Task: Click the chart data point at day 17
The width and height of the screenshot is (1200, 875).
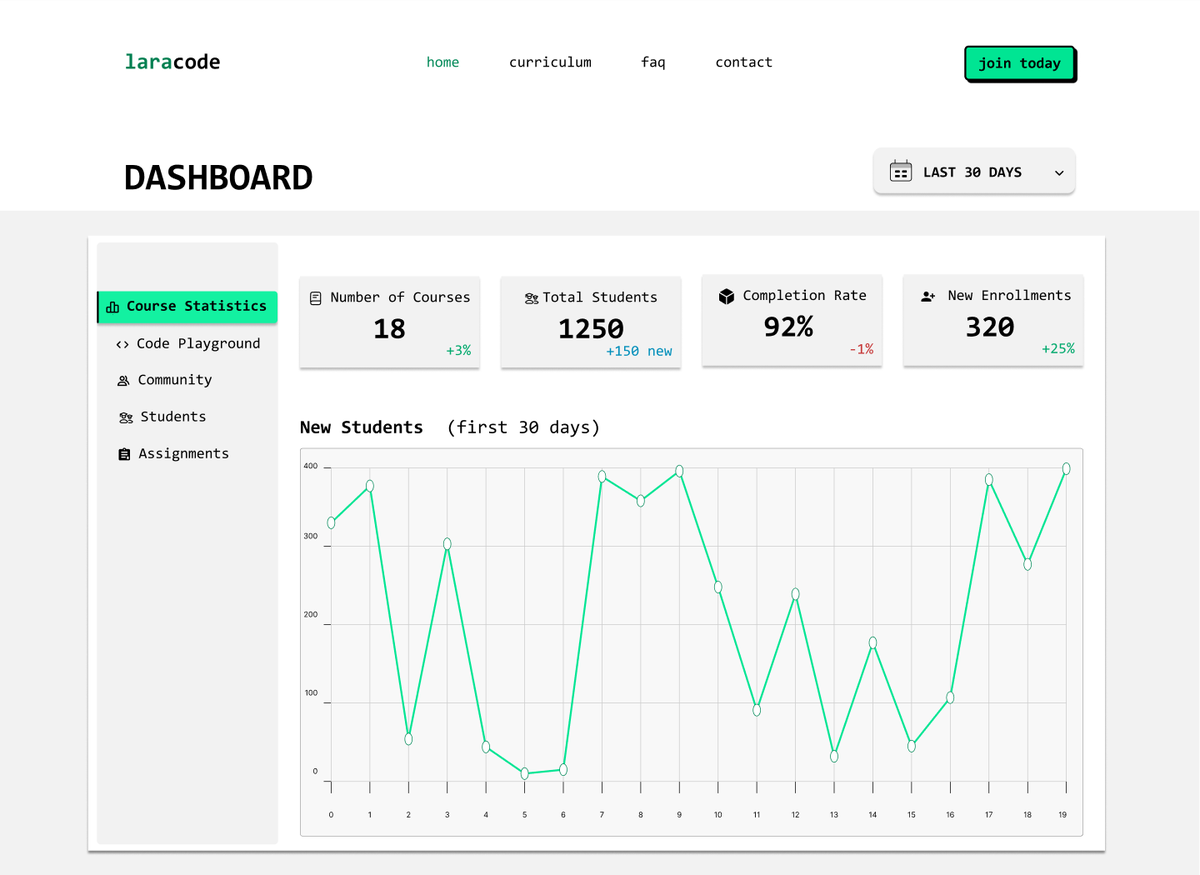Action: tap(989, 480)
